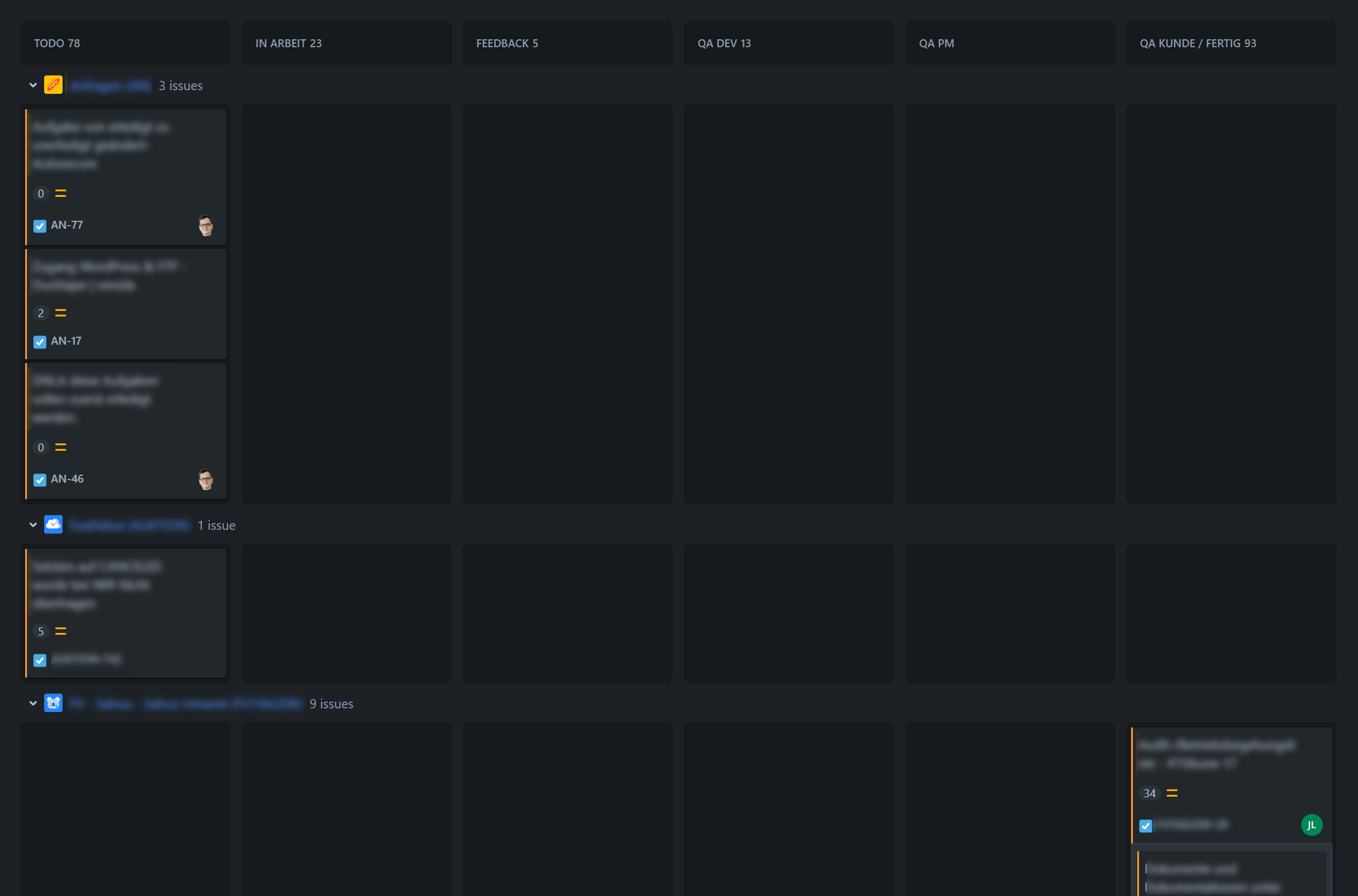Viewport: 1358px width, 896px height.
Task: Click medium priority icon on the 5-point card
Action: click(x=61, y=631)
